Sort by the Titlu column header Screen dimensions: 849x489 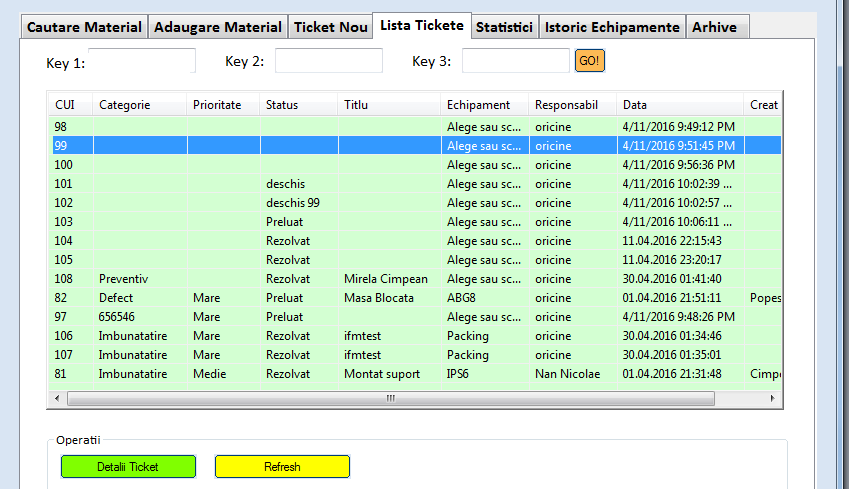tap(389, 105)
